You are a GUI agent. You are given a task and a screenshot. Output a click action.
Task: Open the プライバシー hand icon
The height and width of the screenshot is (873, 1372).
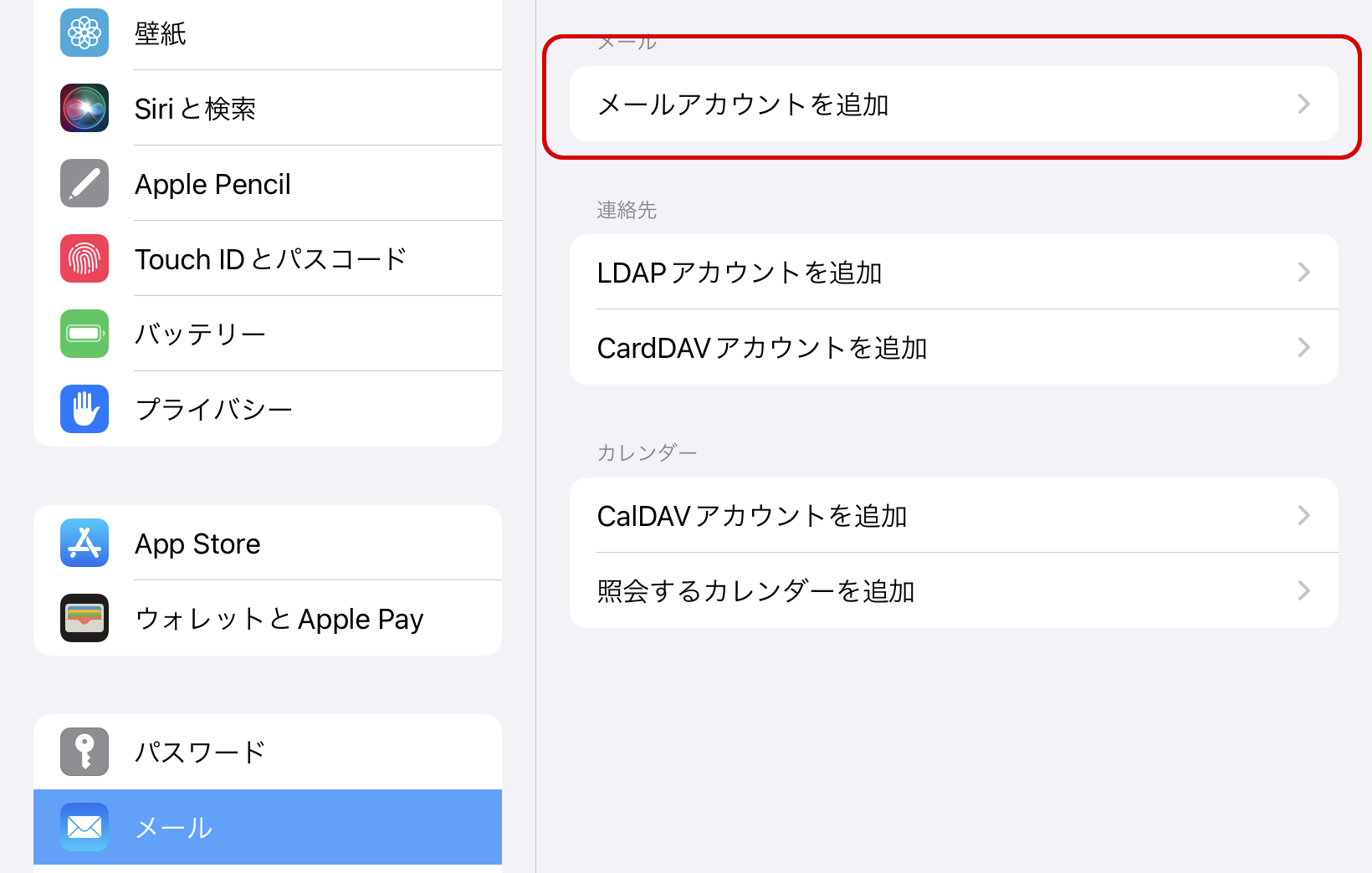[x=84, y=409]
